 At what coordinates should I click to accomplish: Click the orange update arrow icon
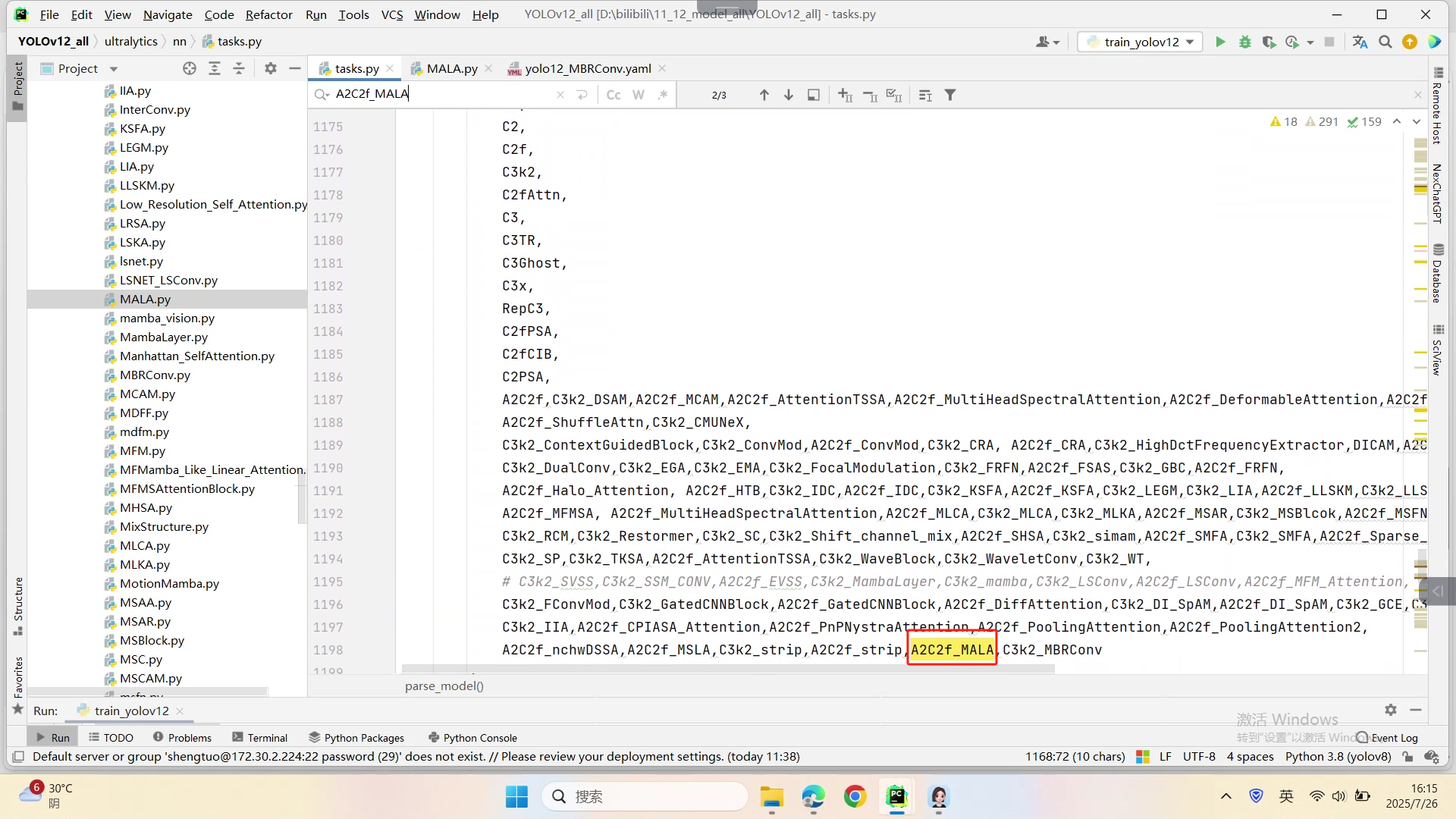click(1410, 42)
